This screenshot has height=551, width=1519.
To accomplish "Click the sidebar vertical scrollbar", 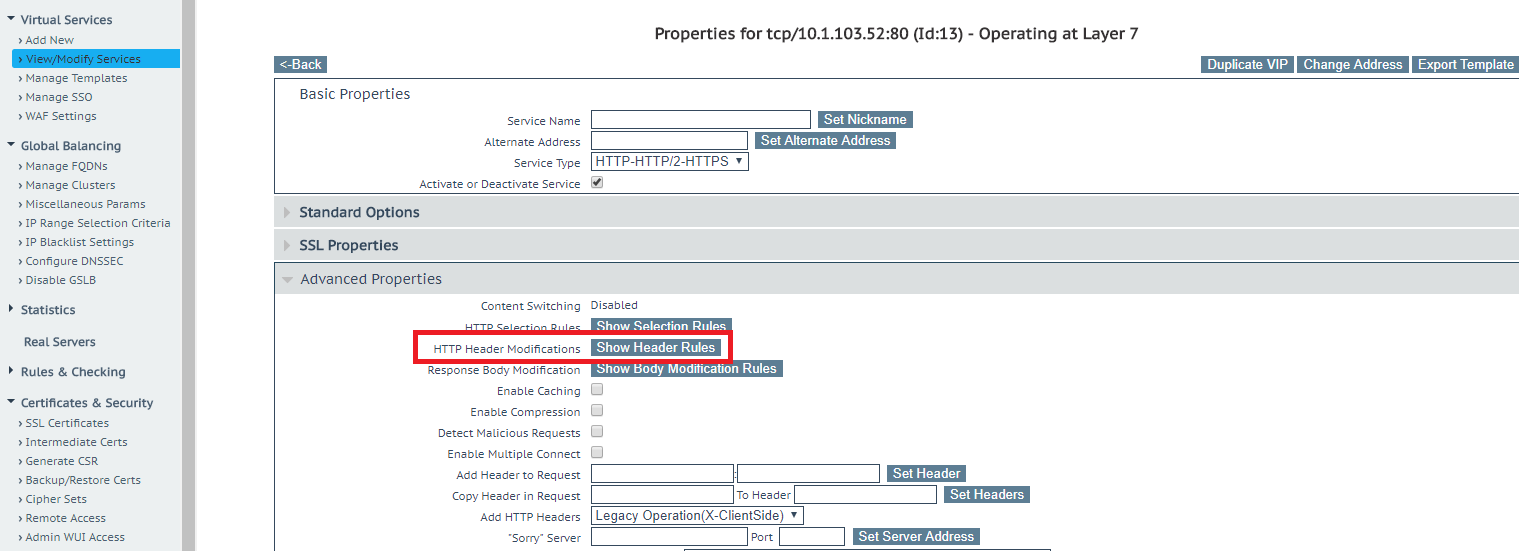I will tap(188, 275).
